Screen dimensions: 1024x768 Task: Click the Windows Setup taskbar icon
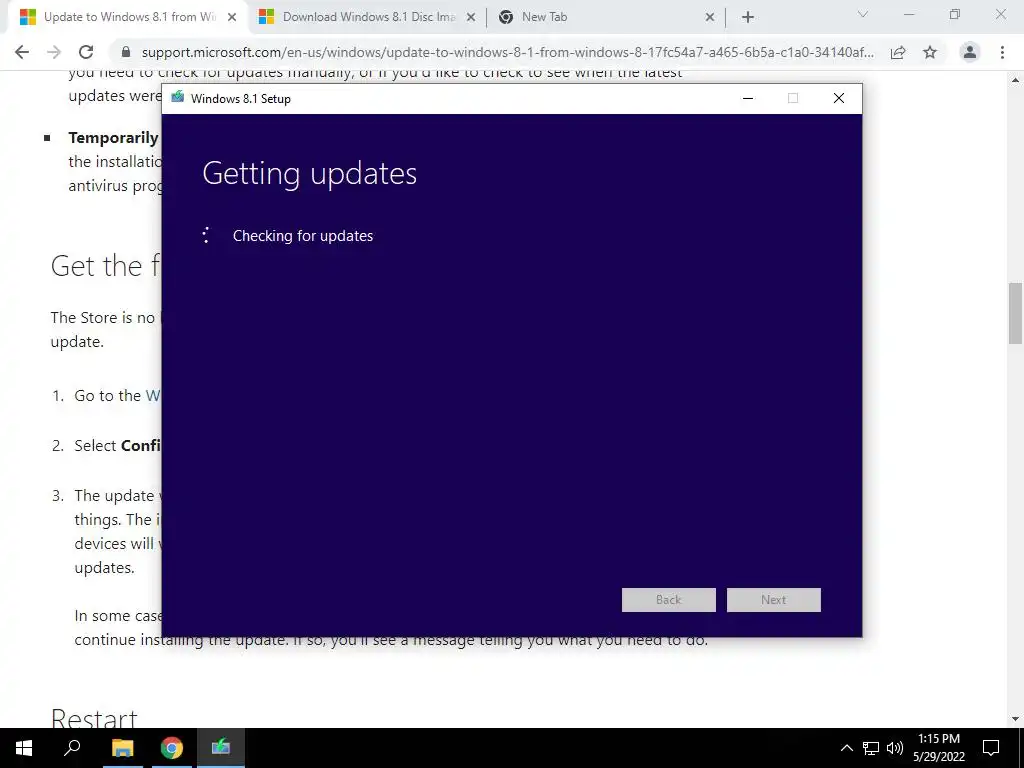[x=221, y=748]
